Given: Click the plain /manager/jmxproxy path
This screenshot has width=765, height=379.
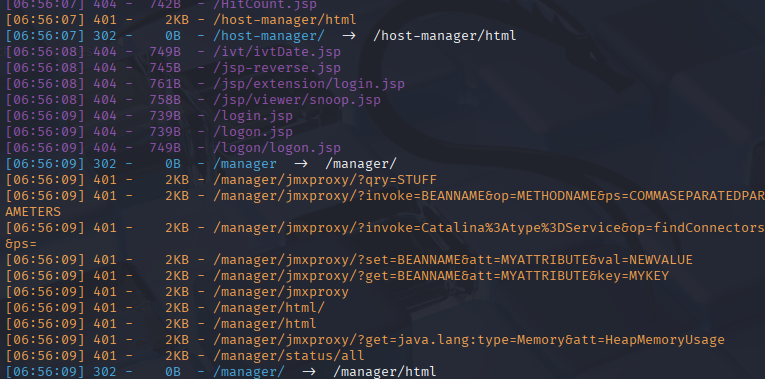Looking at the screenshot, I should click(x=281, y=292).
